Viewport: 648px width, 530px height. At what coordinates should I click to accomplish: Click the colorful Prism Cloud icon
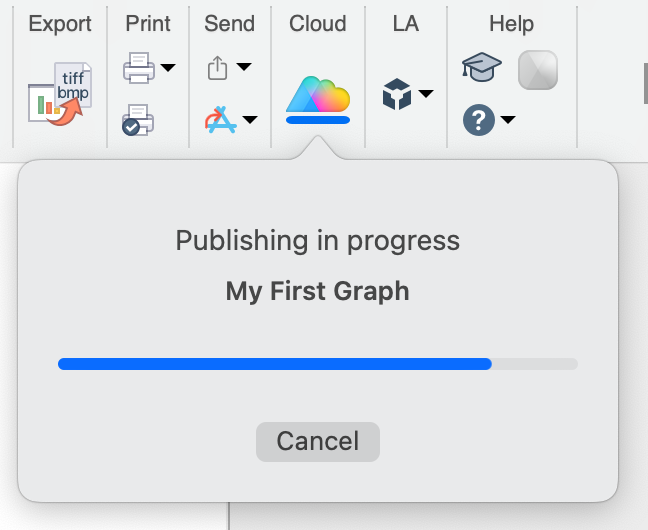tap(318, 96)
